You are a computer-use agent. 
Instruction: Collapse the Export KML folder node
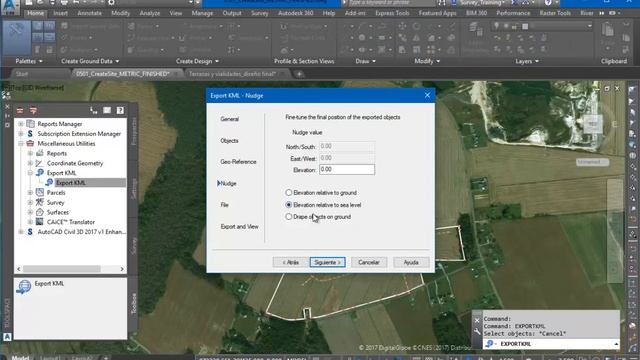tap(30, 173)
